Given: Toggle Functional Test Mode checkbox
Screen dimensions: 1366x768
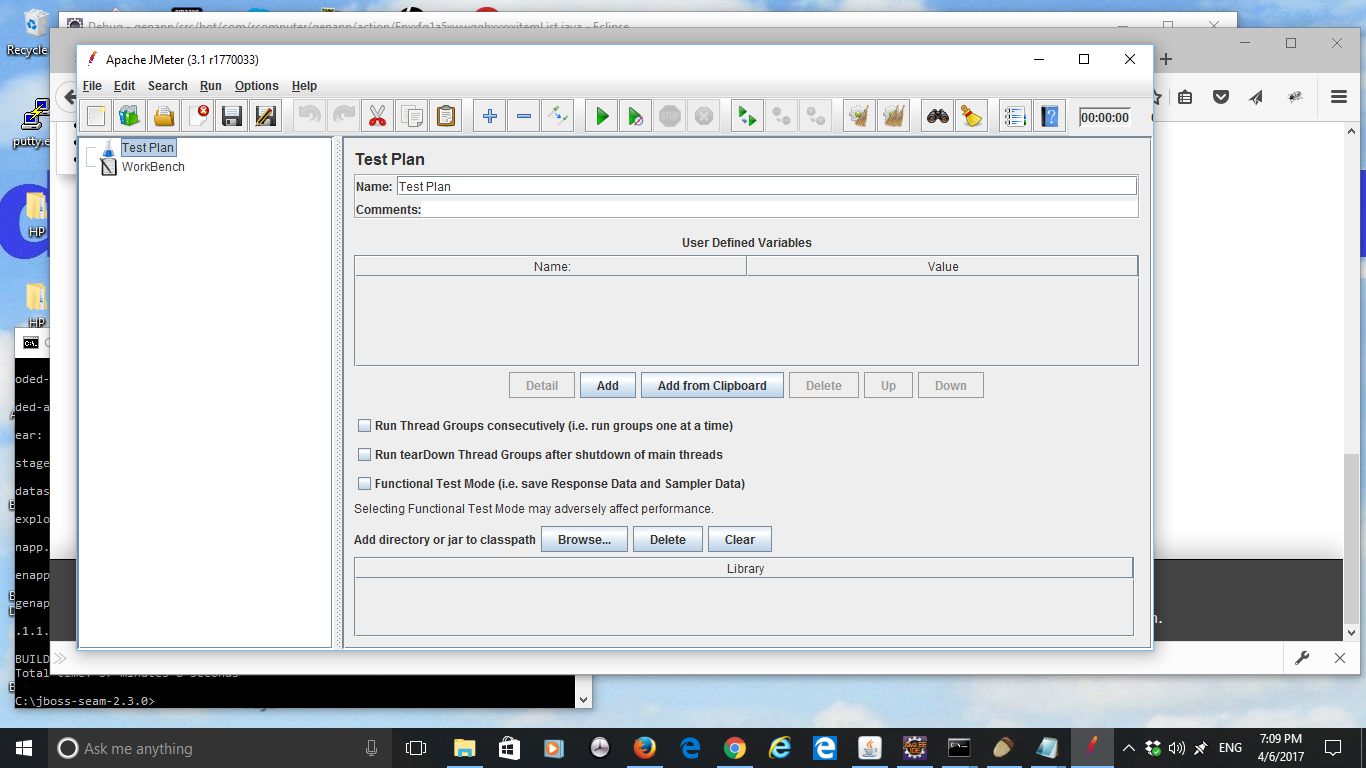Looking at the screenshot, I should pos(364,484).
